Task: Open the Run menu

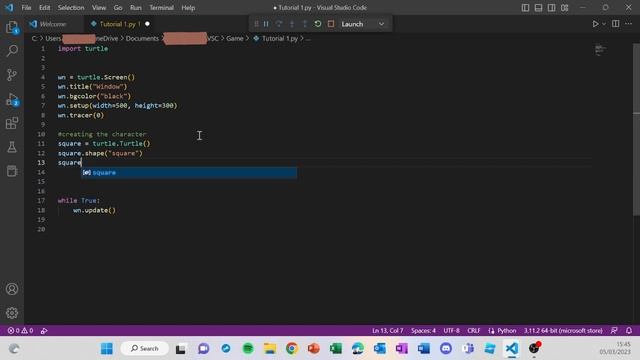Action: click(x=136, y=8)
